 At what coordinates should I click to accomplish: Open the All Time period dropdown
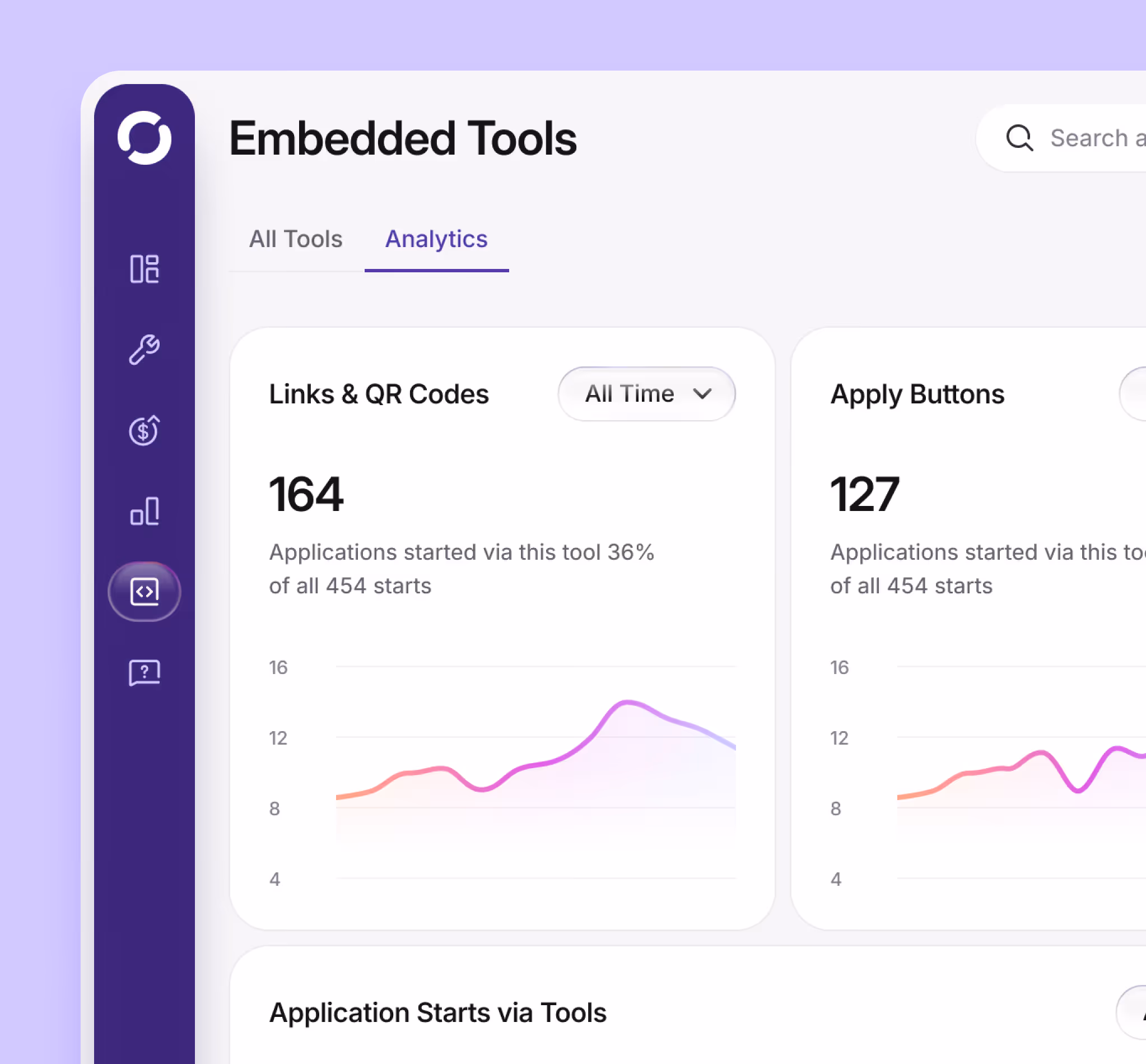tap(646, 394)
